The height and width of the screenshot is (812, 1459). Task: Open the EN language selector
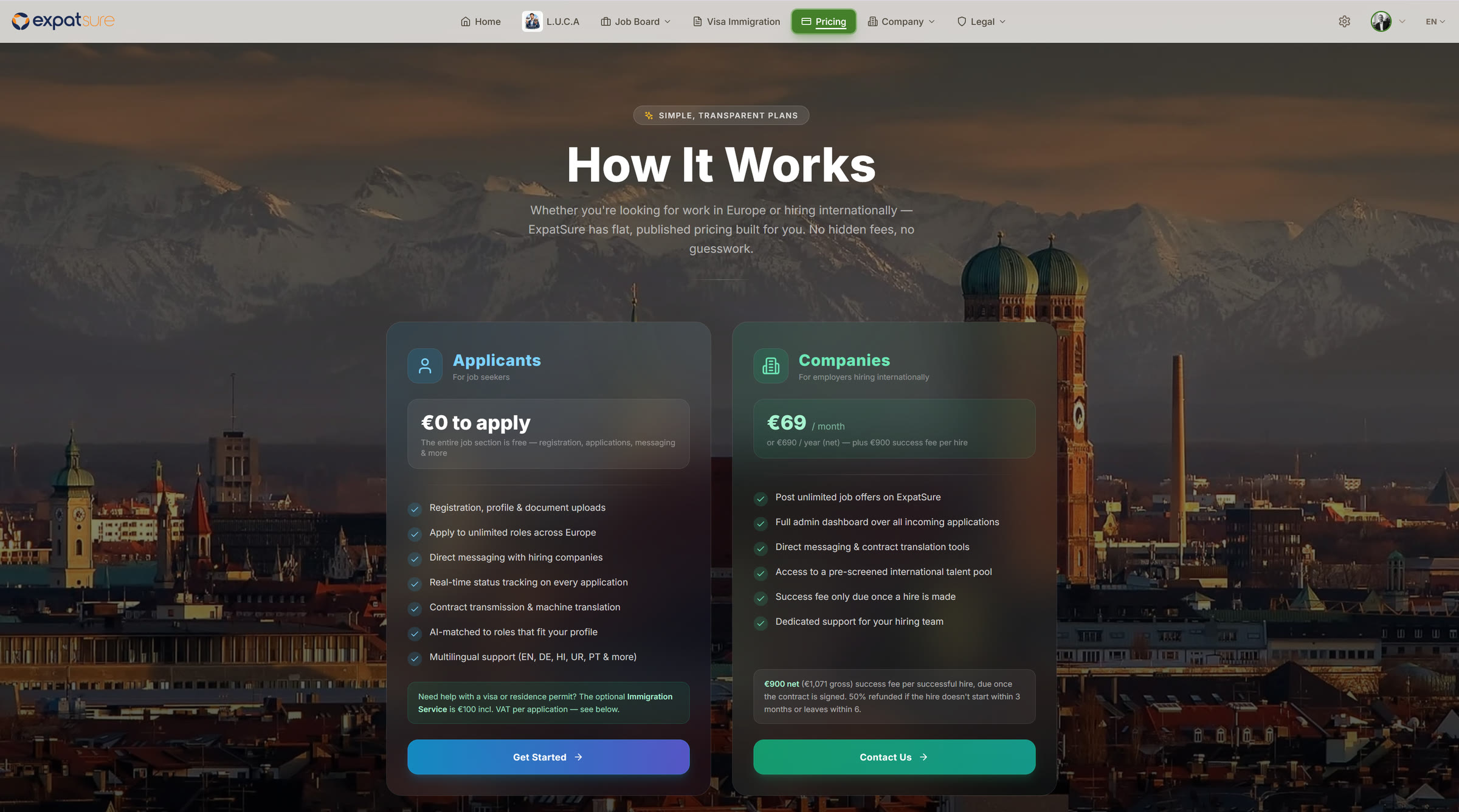click(x=1435, y=21)
